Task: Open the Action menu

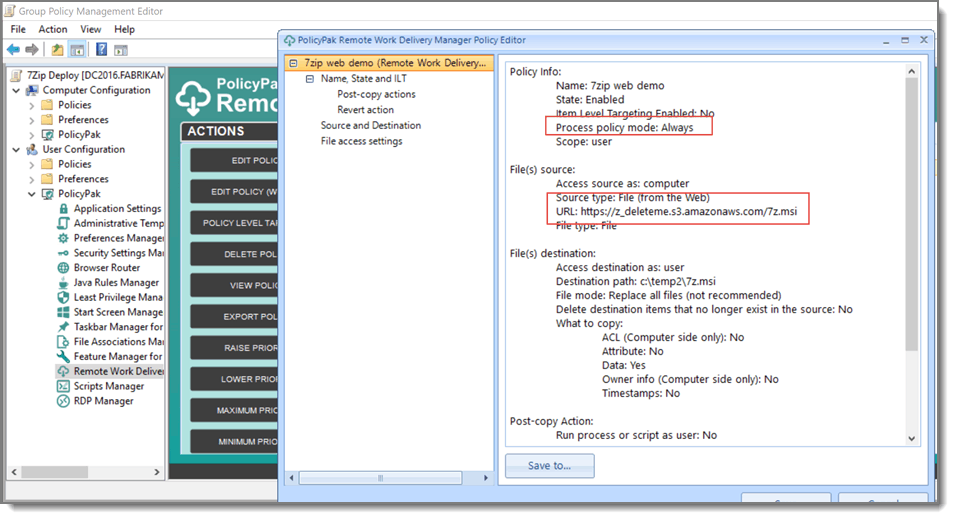Action: pyautogui.click(x=53, y=29)
